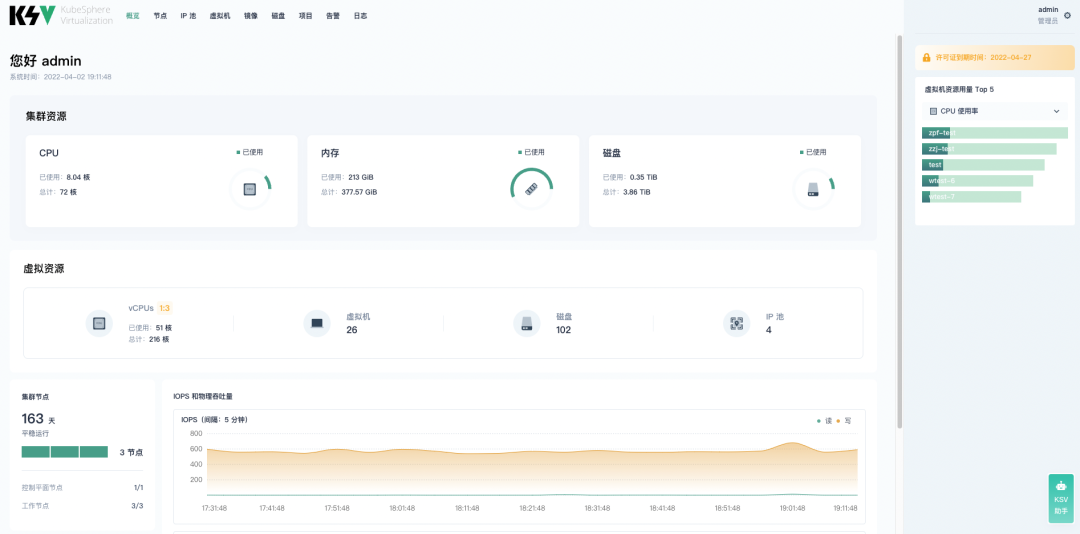Click the admin user name
Image resolution: width=1080 pixels, height=534 pixels.
[x=1048, y=10]
